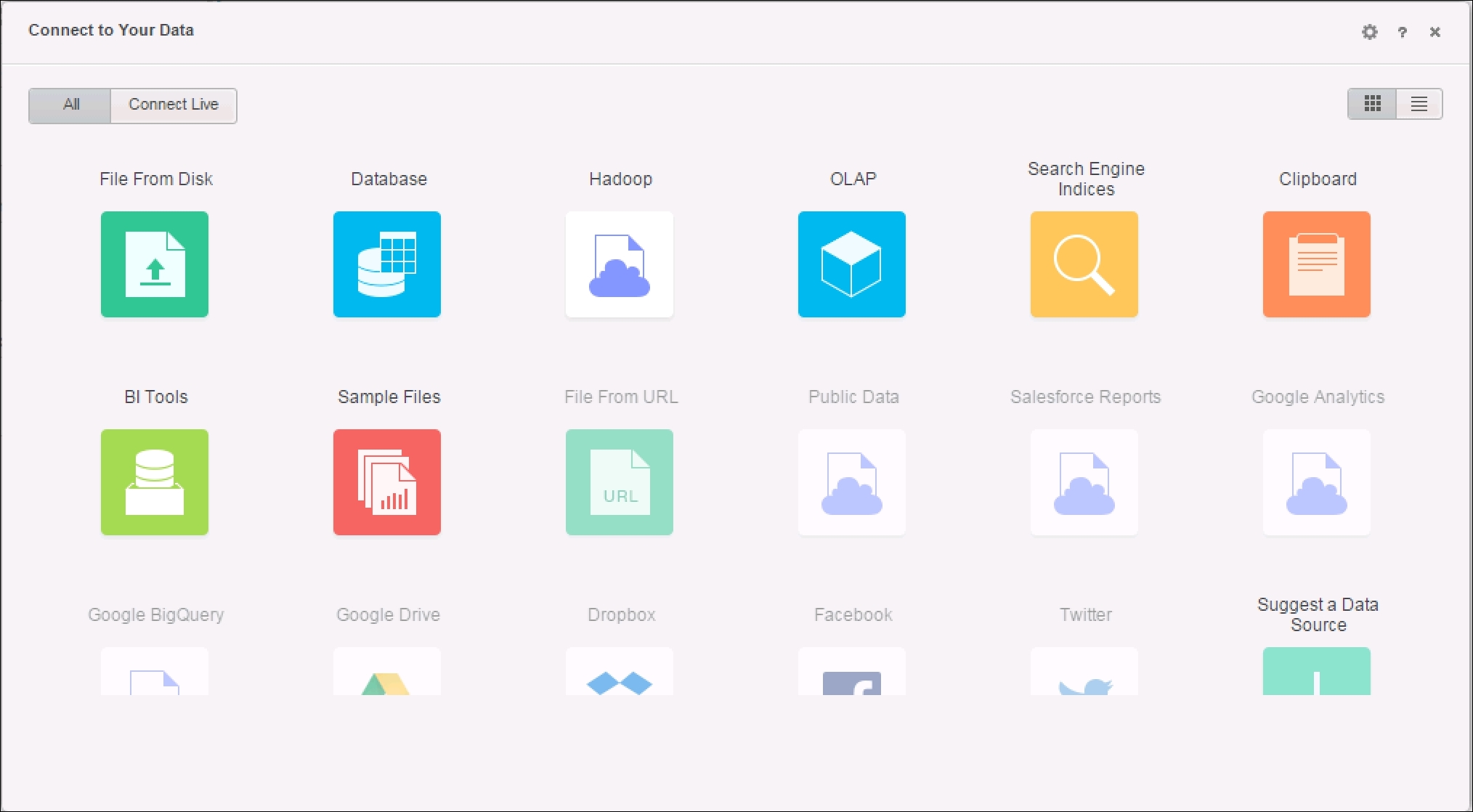Select the Database connection icon
Screen dimensions: 1473x812
(x=387, y=264)
